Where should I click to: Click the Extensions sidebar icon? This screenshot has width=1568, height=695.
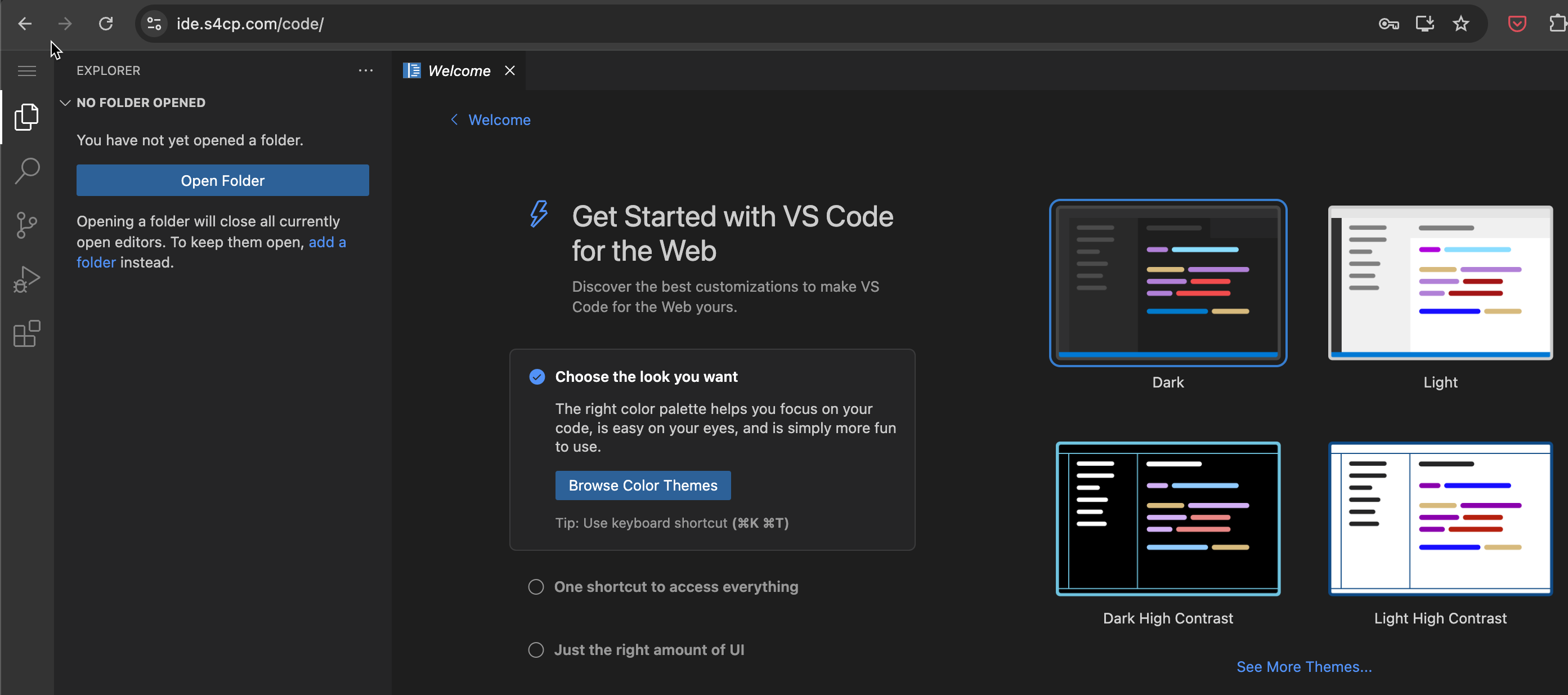pos(27,334)
